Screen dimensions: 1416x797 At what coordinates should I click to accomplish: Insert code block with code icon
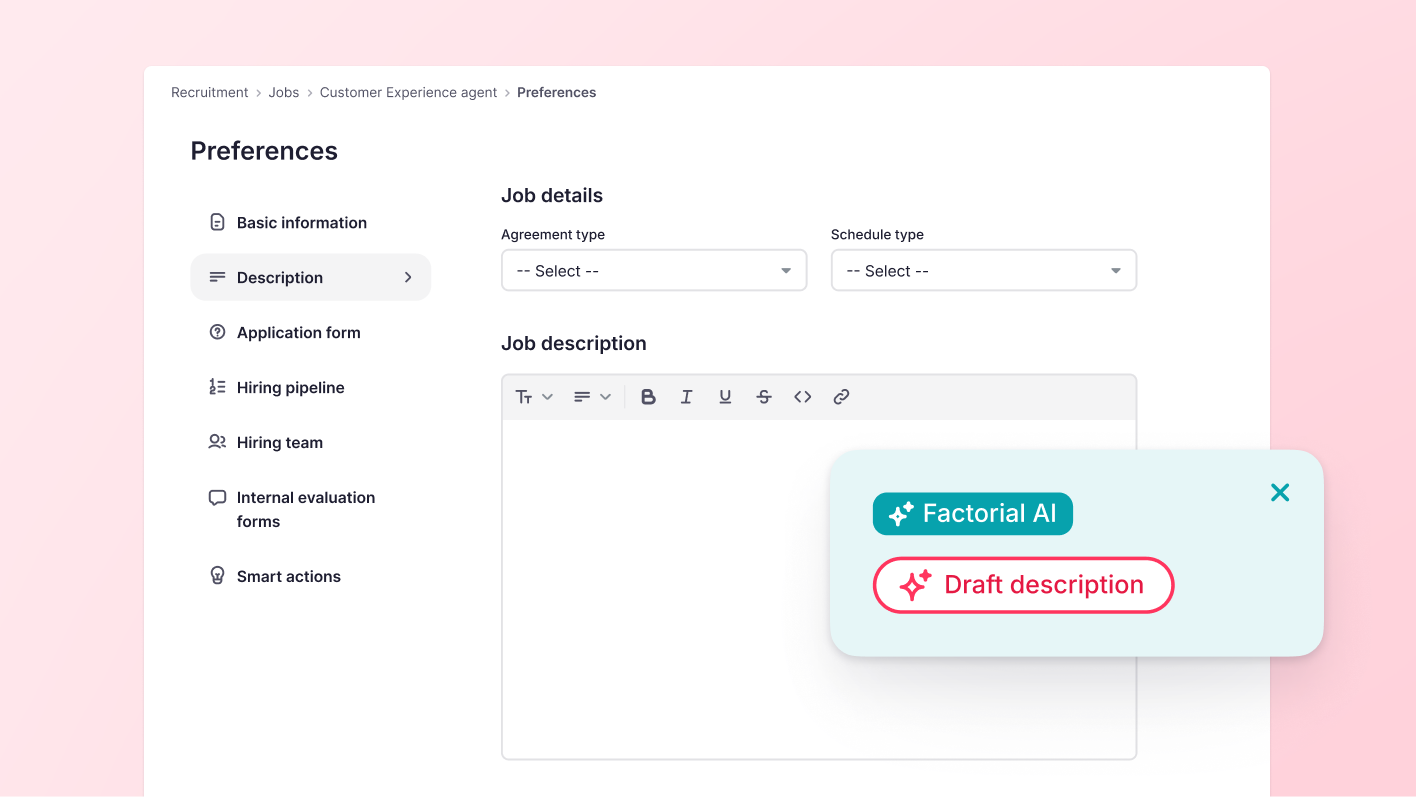(803, 397)
